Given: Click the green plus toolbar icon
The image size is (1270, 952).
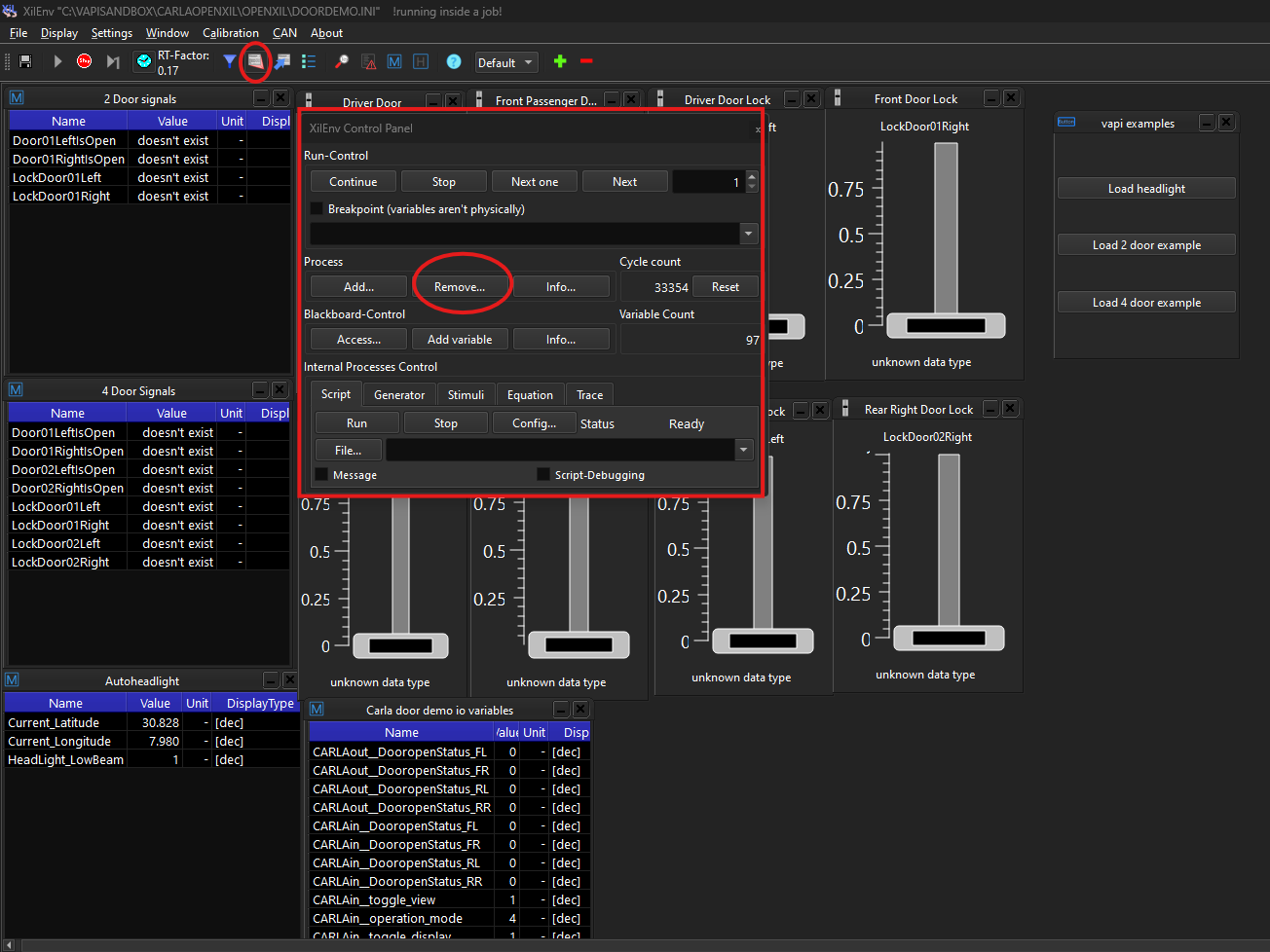Looking at the screenshot, I should (x=560, y=61).
